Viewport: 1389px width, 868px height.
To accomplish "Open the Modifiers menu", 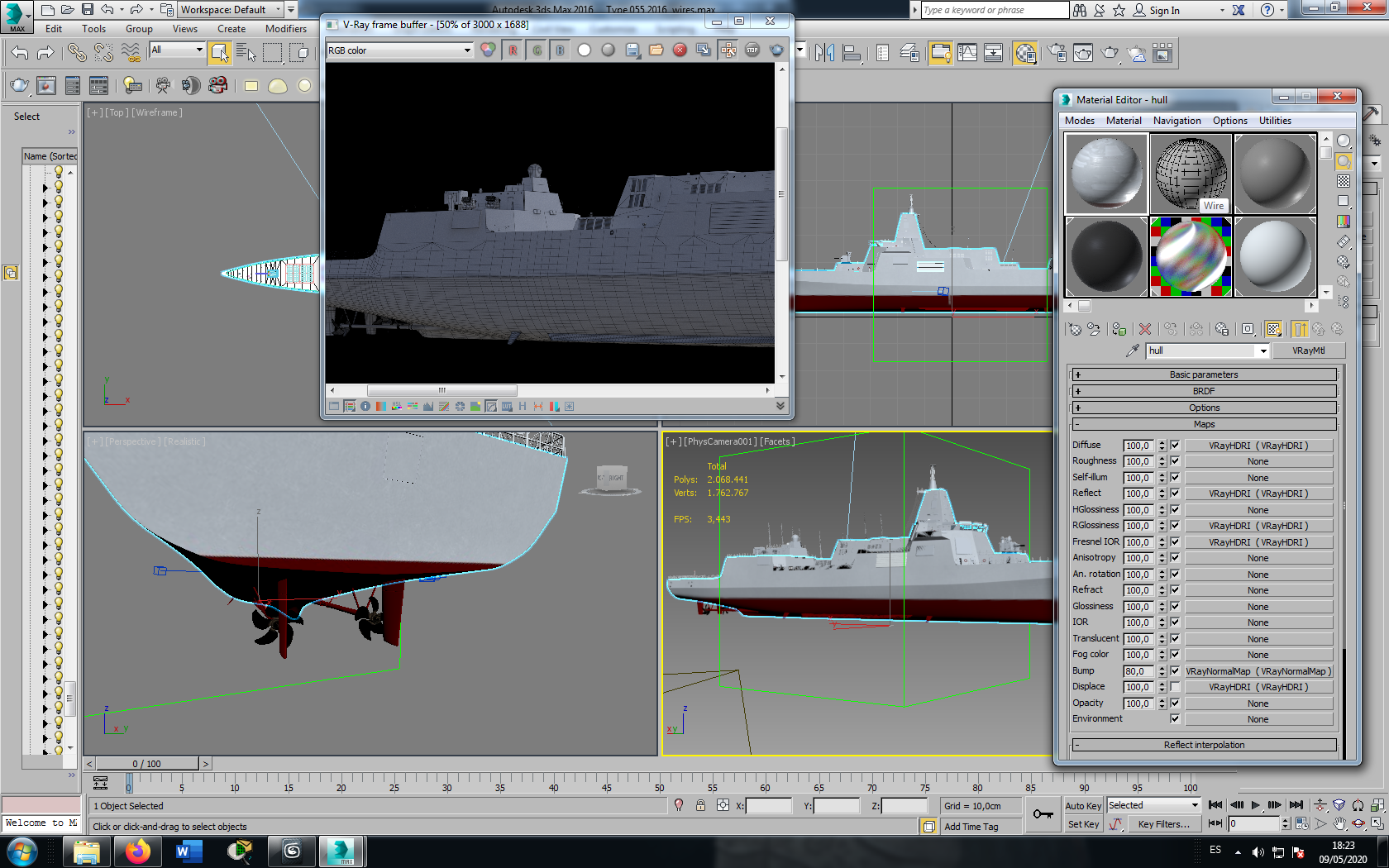I will click(285, 29).
